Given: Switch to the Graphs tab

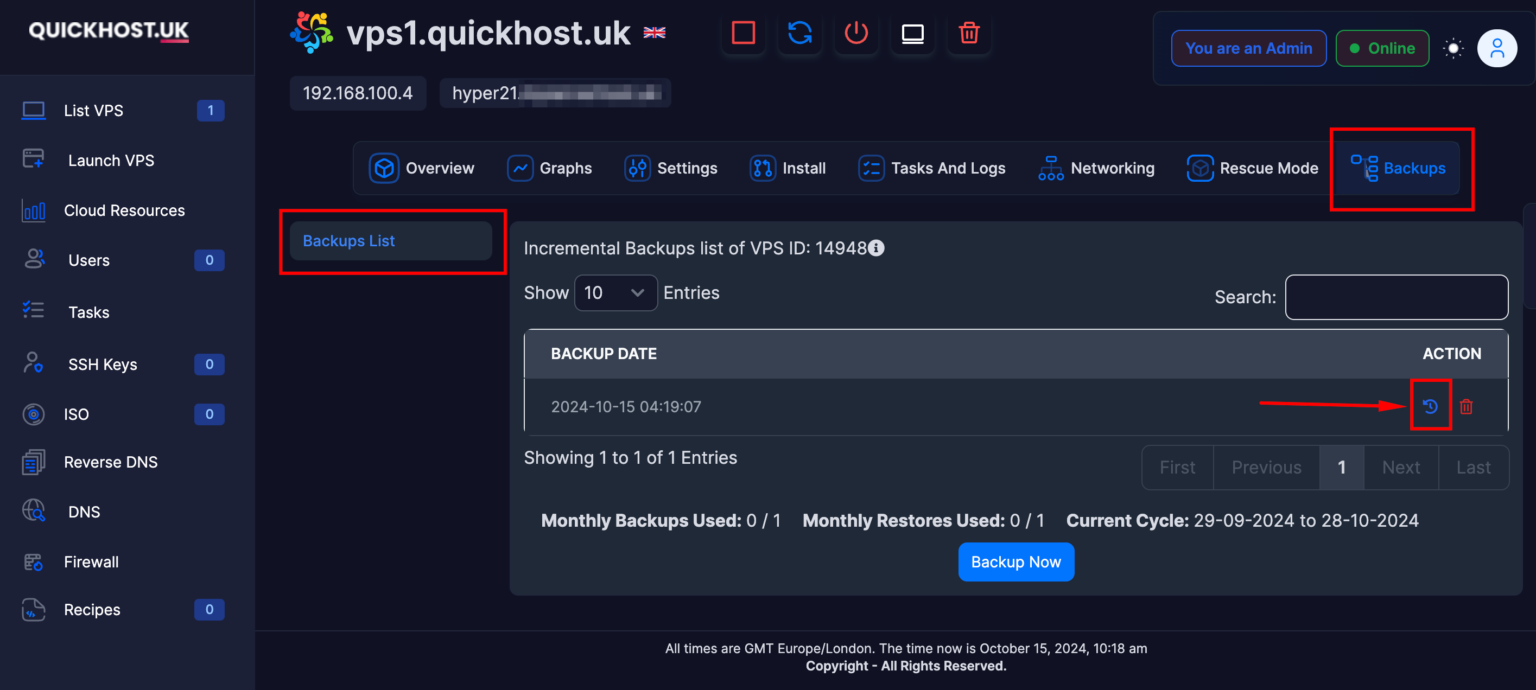Looking at the screenshot, I should pyautogui.click(x=550, y=168).
